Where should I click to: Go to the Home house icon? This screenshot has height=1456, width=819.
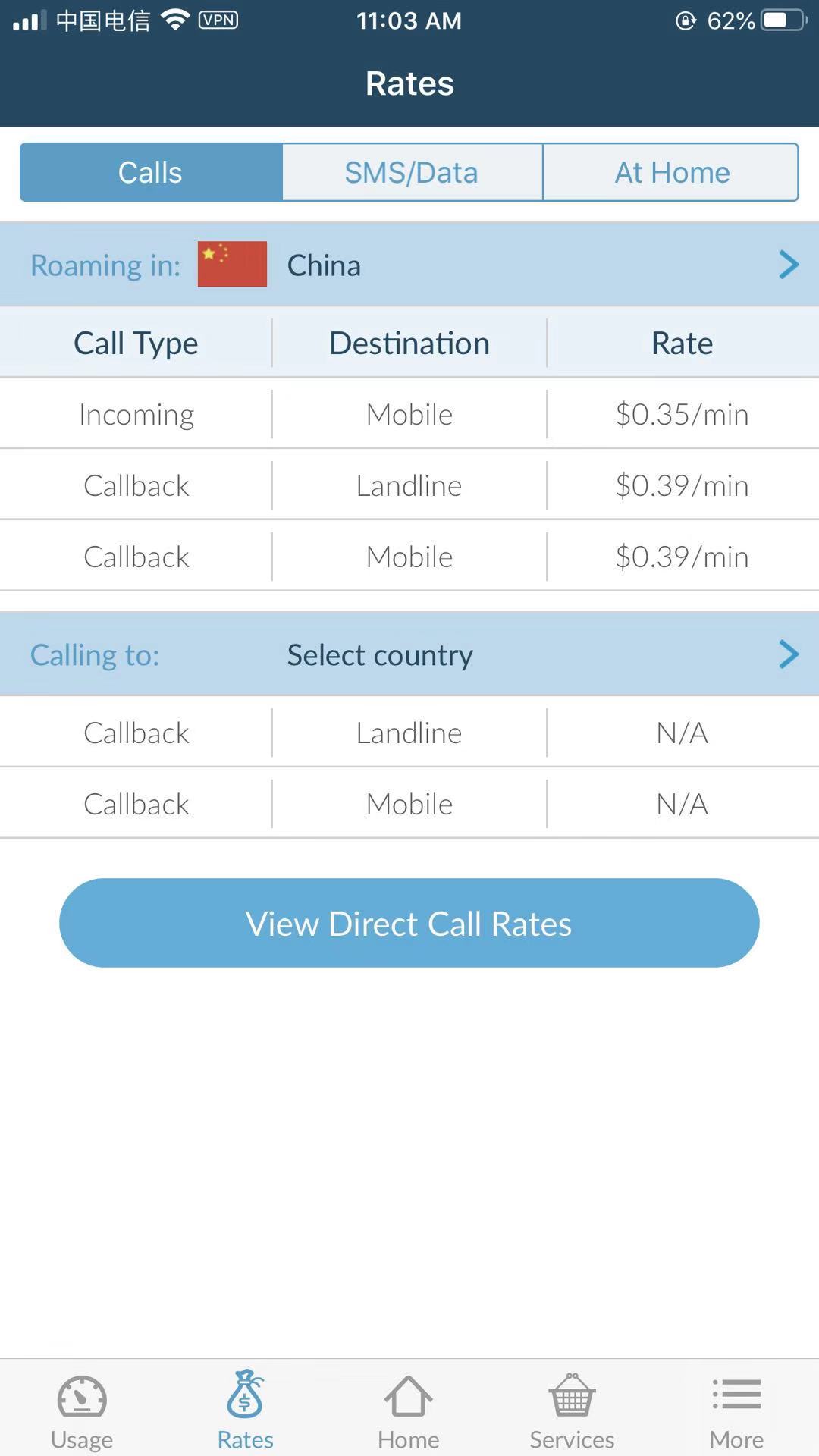[408, 1397]
